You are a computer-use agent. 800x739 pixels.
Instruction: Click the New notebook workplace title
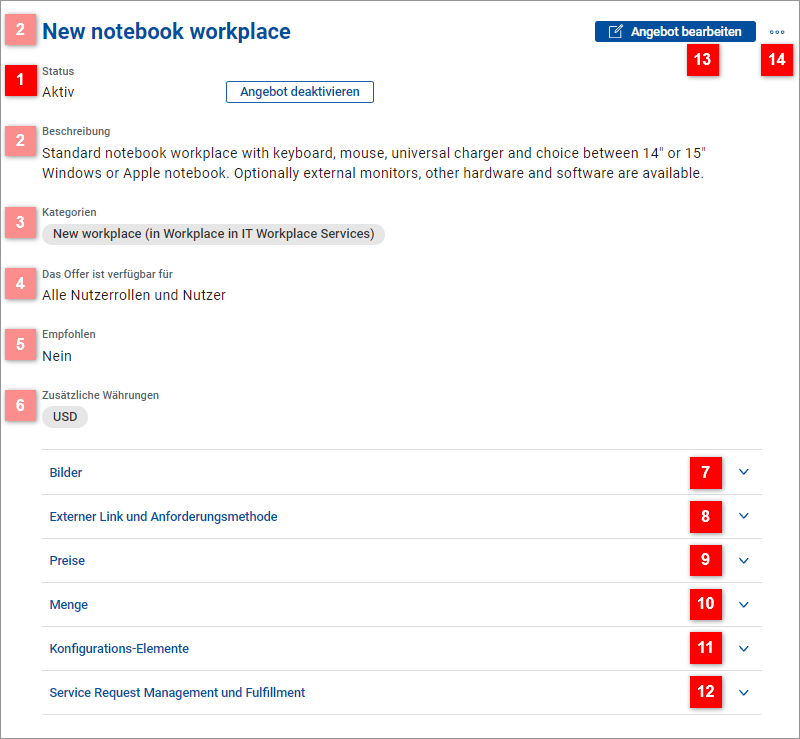[166, 32]
